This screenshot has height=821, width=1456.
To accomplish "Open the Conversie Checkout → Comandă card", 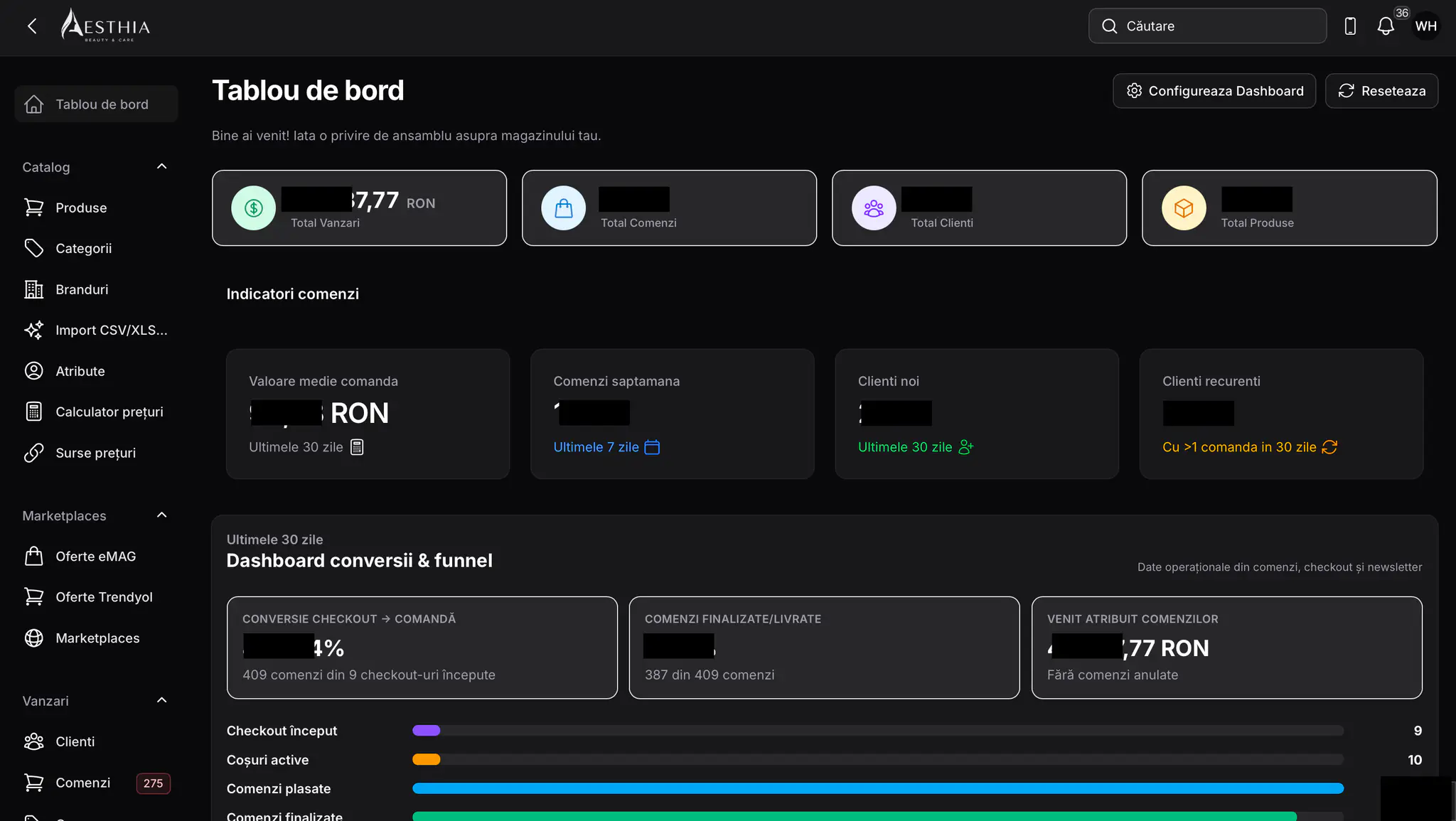I will point(422,648).
